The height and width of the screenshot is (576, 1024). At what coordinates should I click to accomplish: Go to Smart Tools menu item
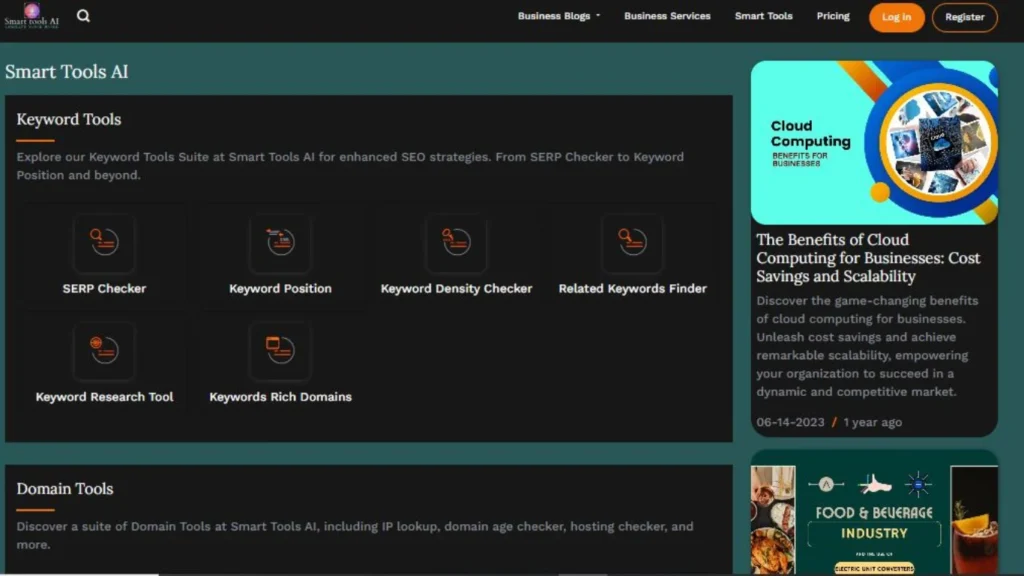pos(763,16)
